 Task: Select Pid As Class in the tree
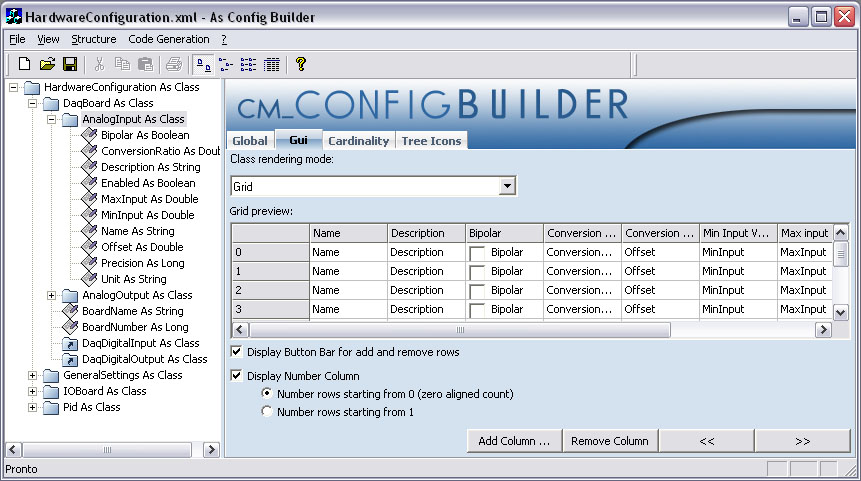[x=91, y=407]
